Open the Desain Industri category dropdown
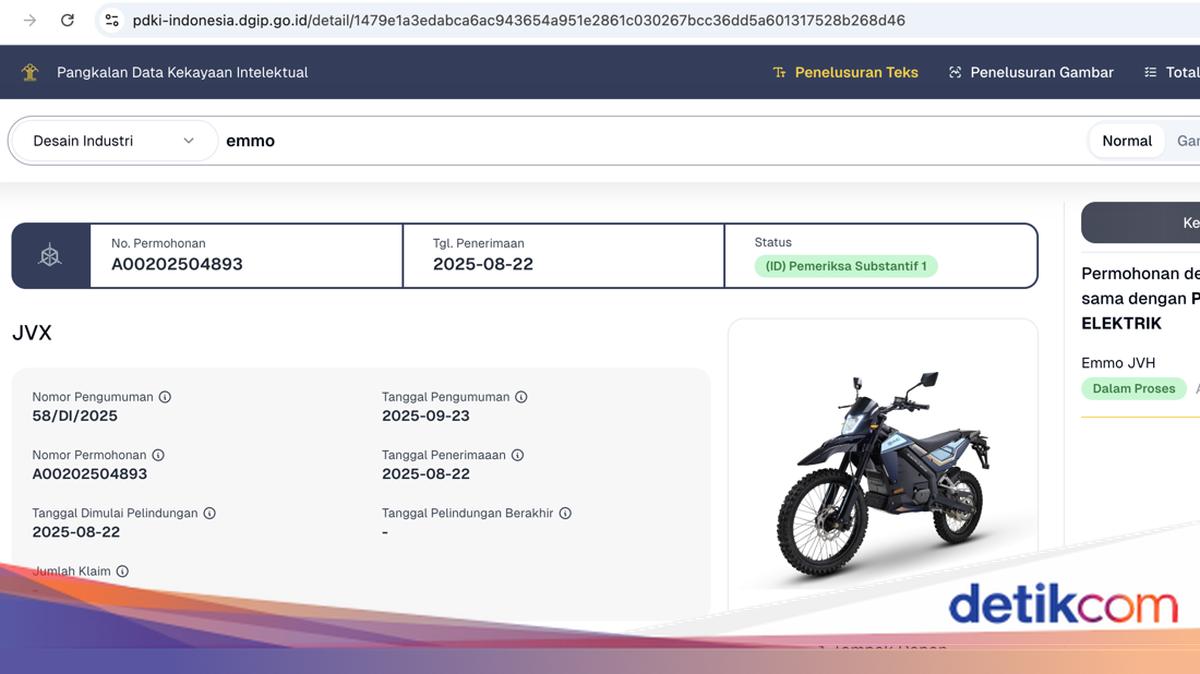This screenshot has height=674, width=1200. coord(112,140)
